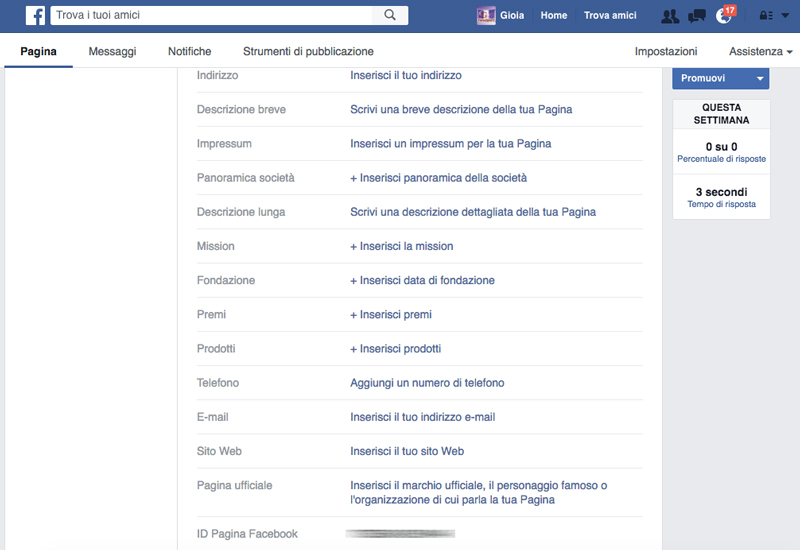Open the notifications globe icon
The width and height of the screenshot is (800, 550).
click(724, 16)
